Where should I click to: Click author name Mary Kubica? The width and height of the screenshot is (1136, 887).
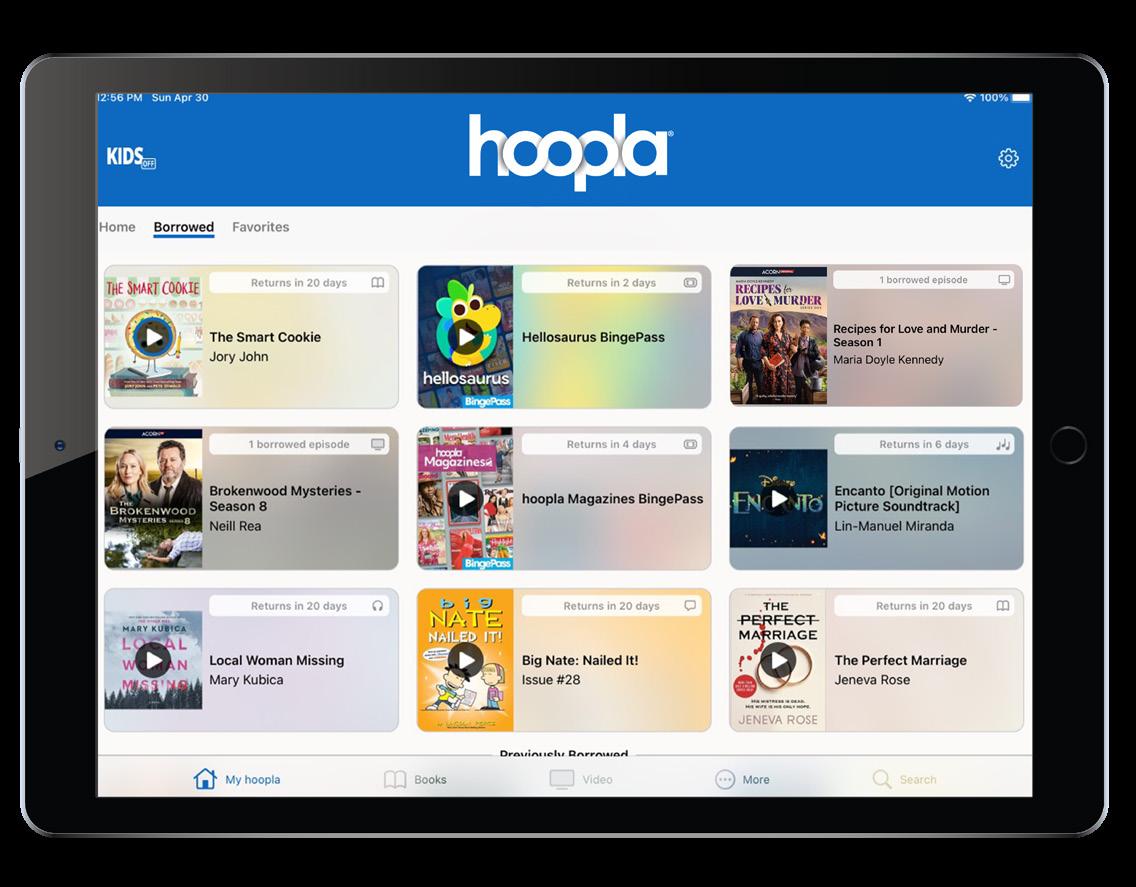(246, 680)
